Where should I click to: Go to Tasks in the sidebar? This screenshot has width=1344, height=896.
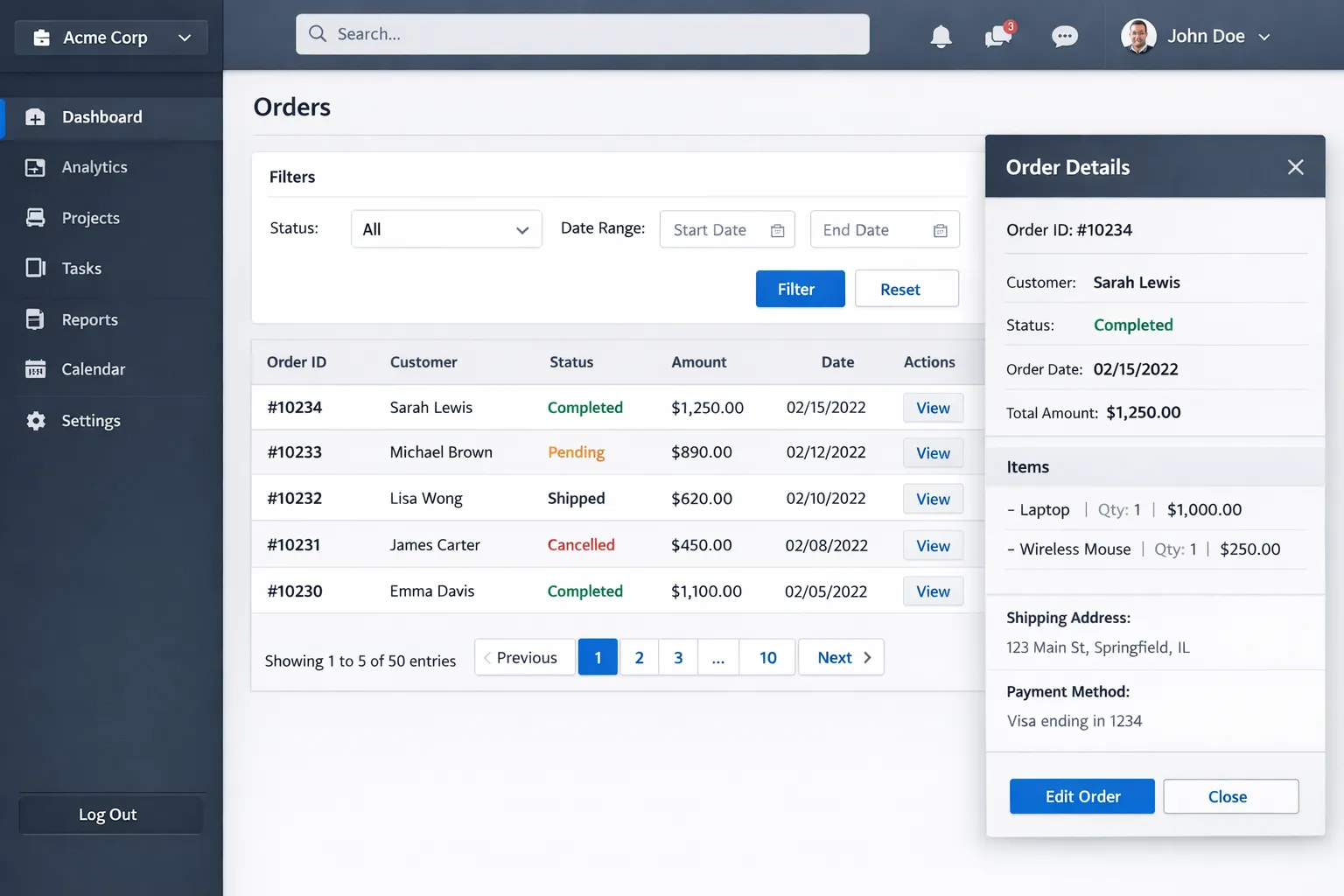[x=81, y=269]
